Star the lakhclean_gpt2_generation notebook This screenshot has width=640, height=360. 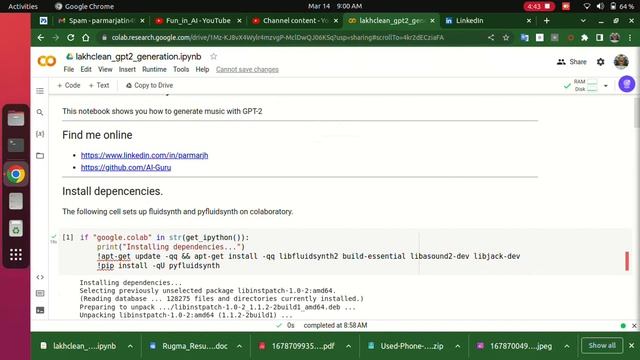click(213, 56)
